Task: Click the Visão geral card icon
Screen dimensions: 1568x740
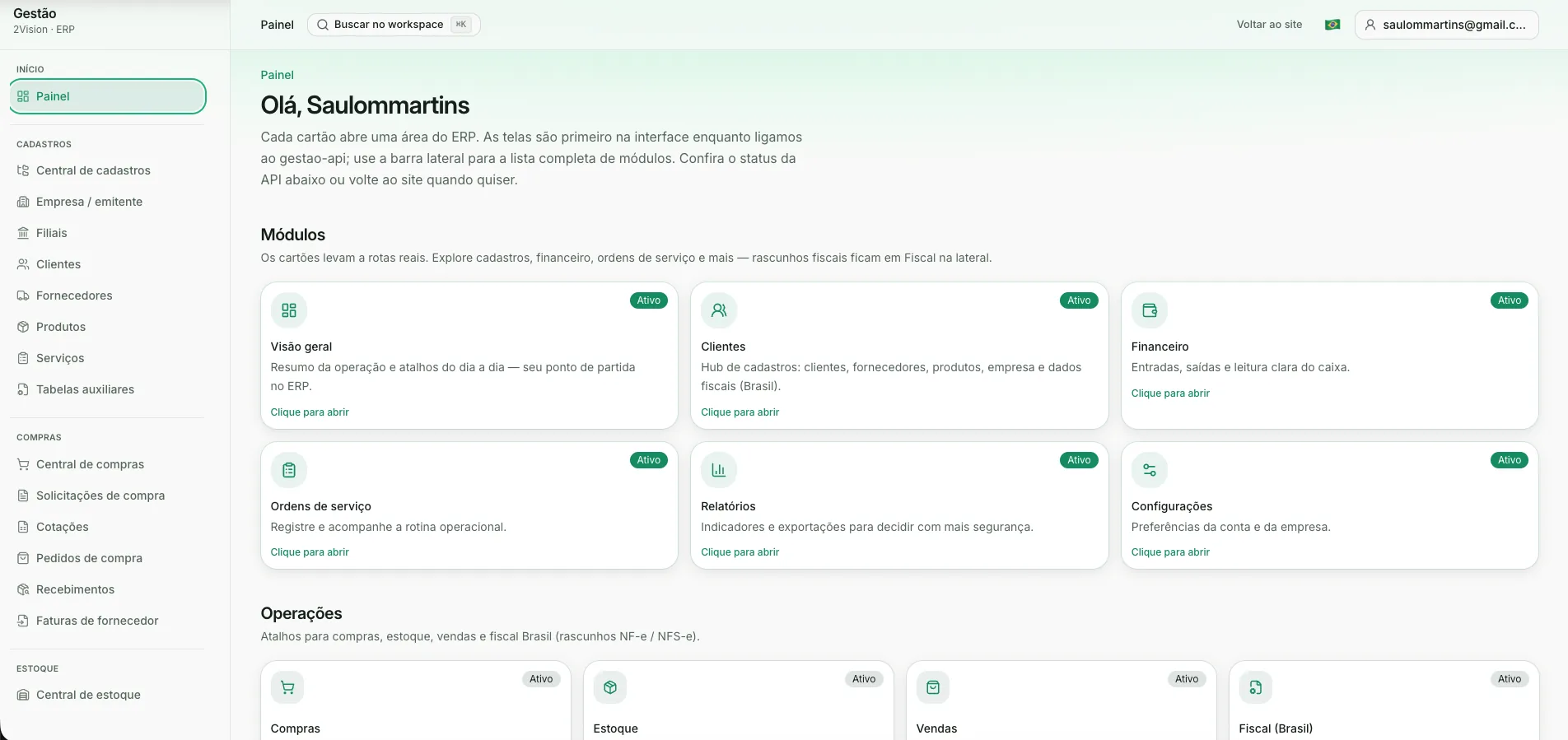Action: coord(289,310)
